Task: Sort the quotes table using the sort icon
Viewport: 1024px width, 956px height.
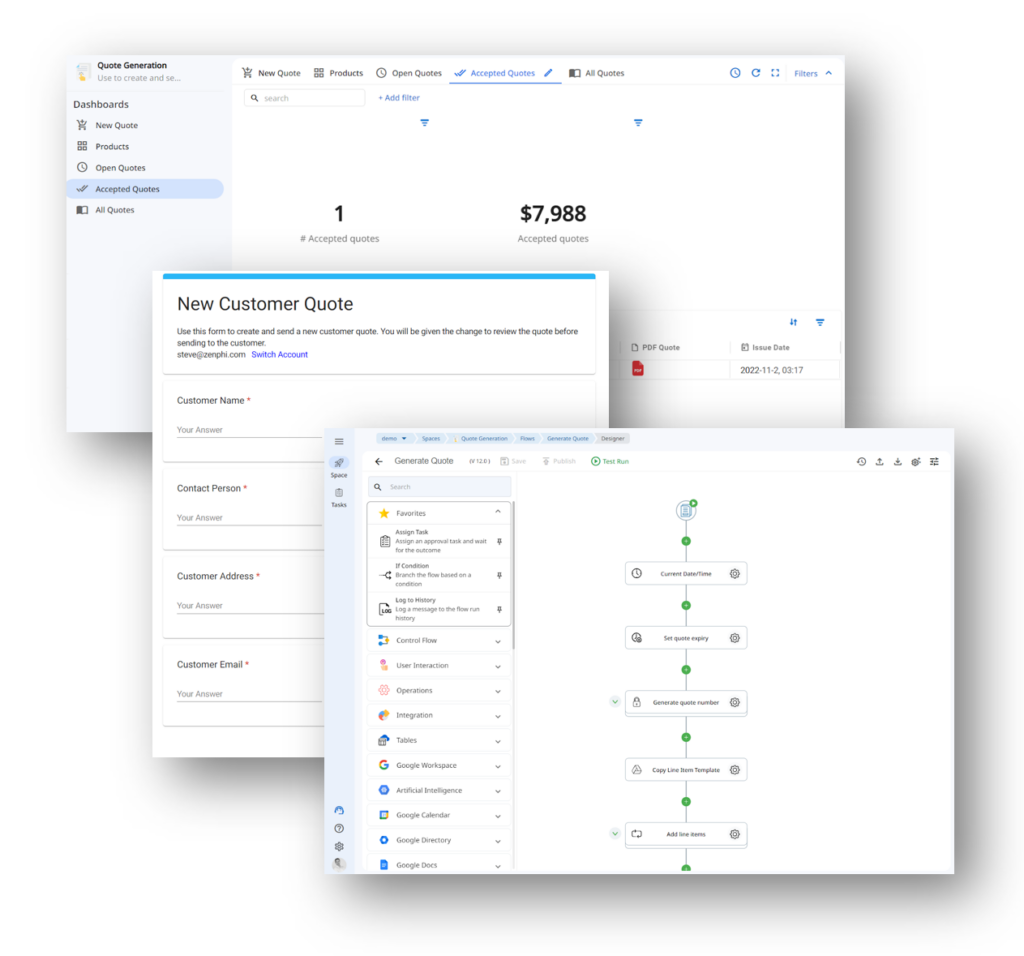Action: pyautogui.click(x=793, y=322)
